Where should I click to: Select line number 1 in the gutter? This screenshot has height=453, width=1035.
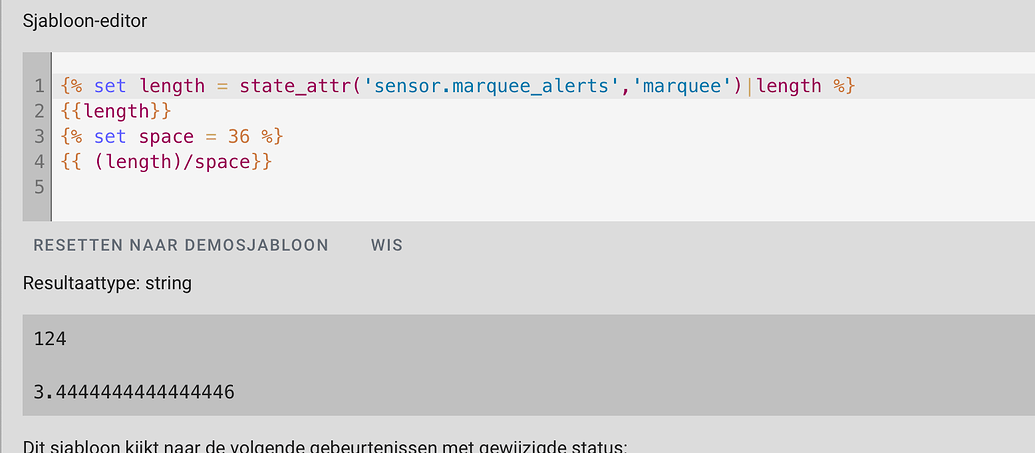point(39,86)
